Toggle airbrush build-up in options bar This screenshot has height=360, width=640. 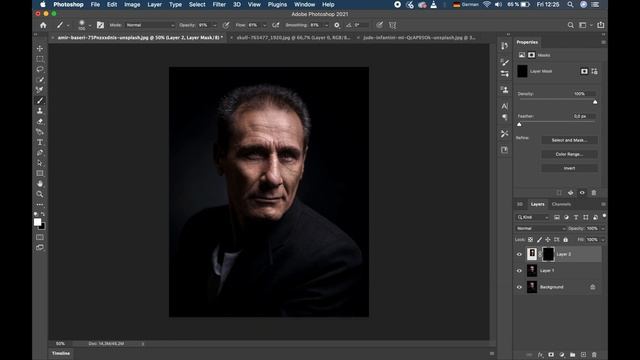point(276,25)
